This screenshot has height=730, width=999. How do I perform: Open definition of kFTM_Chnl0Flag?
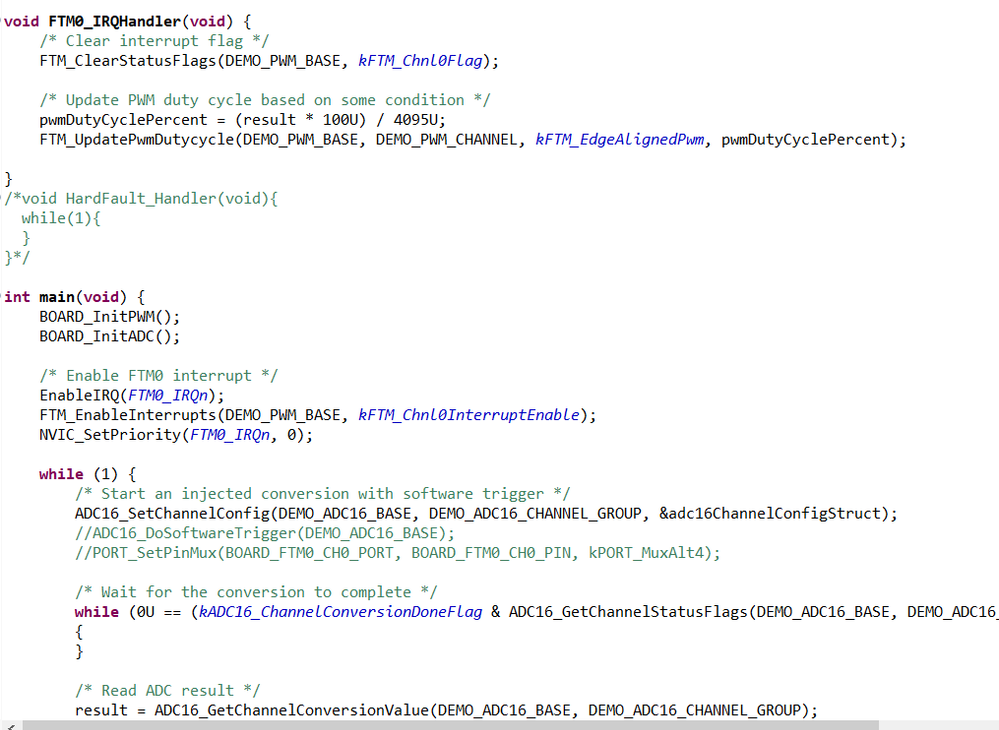coord(419,60)
